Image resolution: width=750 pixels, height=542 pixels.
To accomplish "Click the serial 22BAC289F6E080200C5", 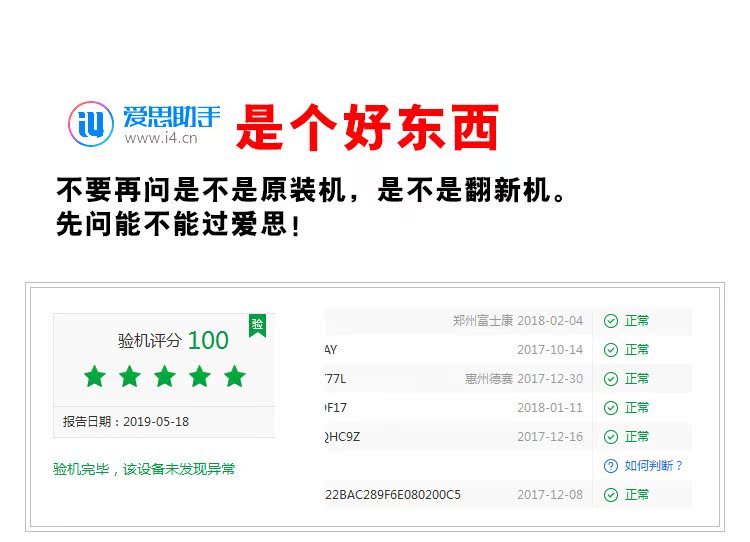I will 393,495.
